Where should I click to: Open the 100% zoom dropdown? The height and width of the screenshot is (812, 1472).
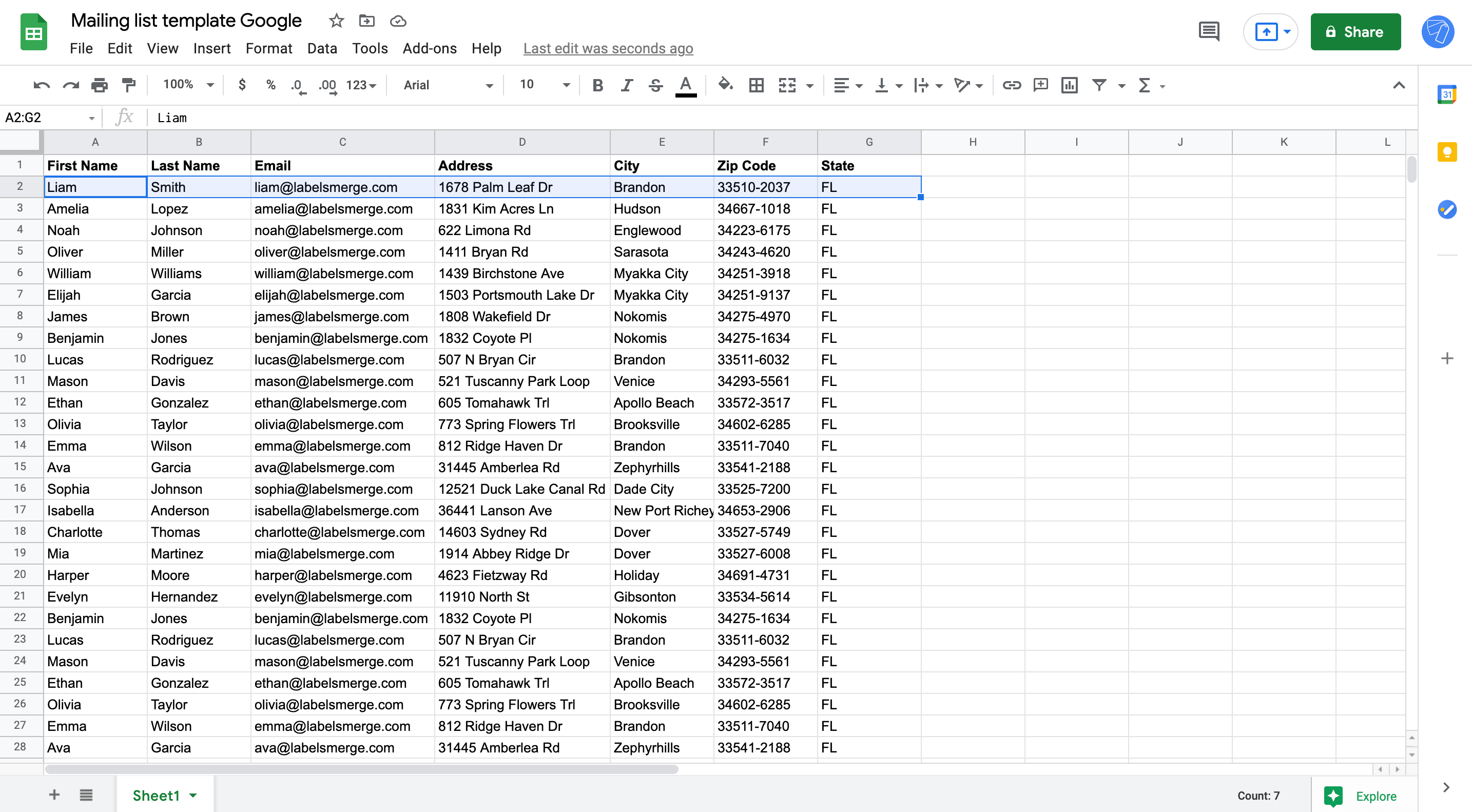[x=186, y=85]
